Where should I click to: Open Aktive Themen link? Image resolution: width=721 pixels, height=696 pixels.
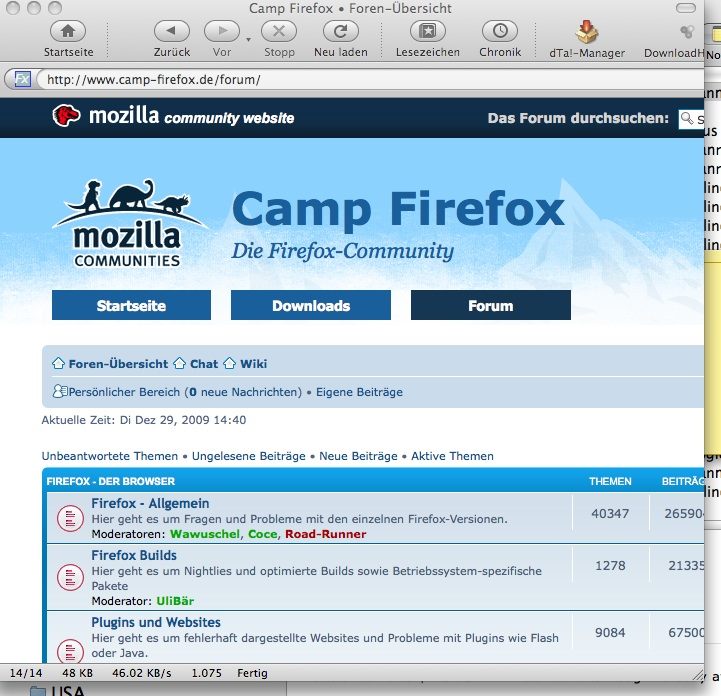452,456
